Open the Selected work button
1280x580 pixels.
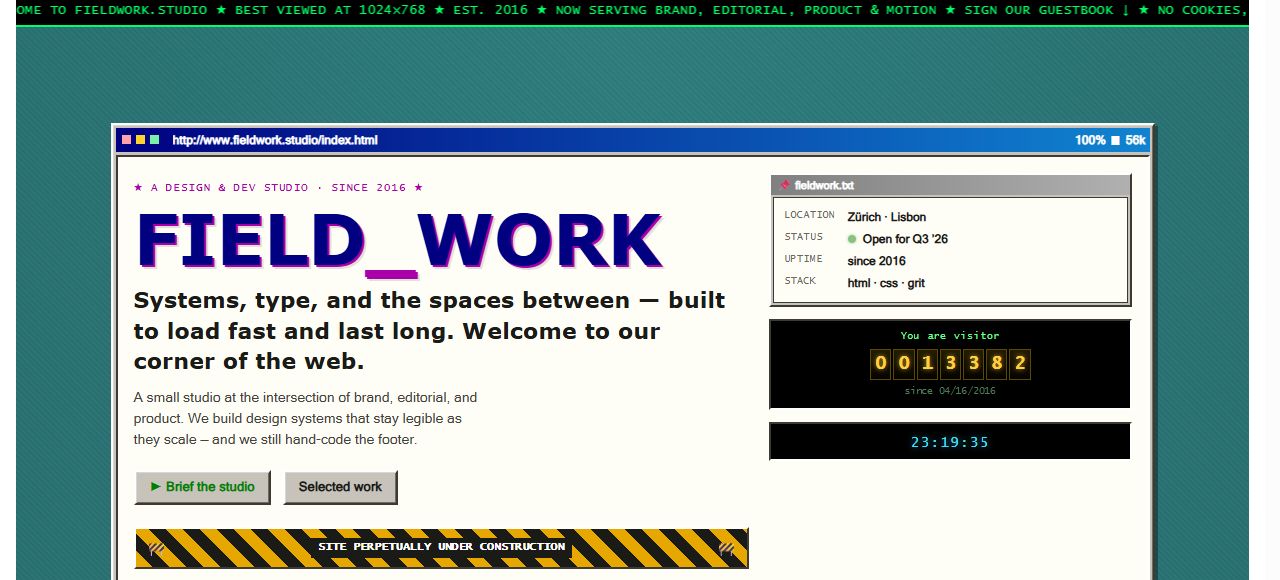coord(341,487)
